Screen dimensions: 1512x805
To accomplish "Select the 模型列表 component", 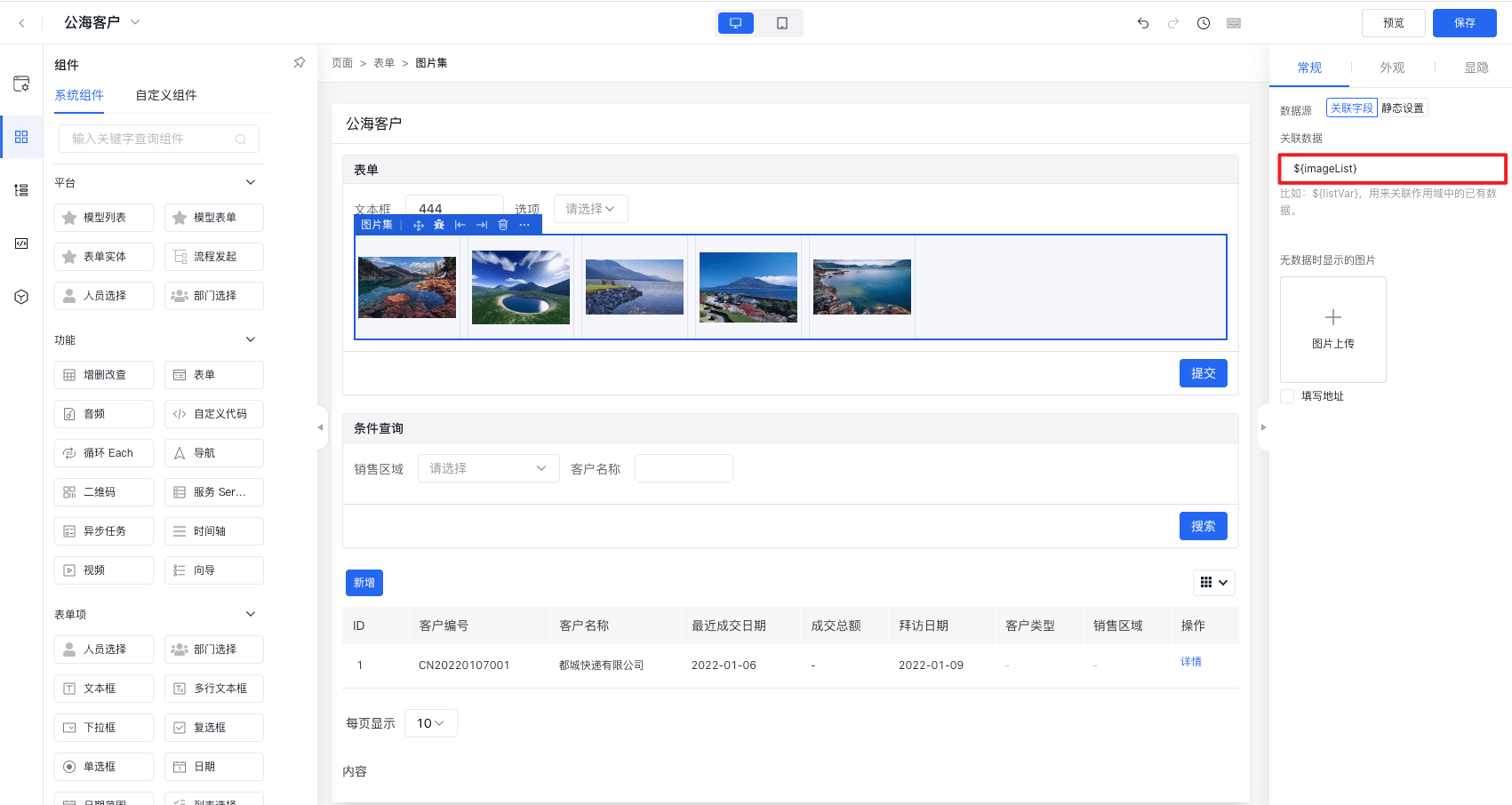I will pos(104,218).
